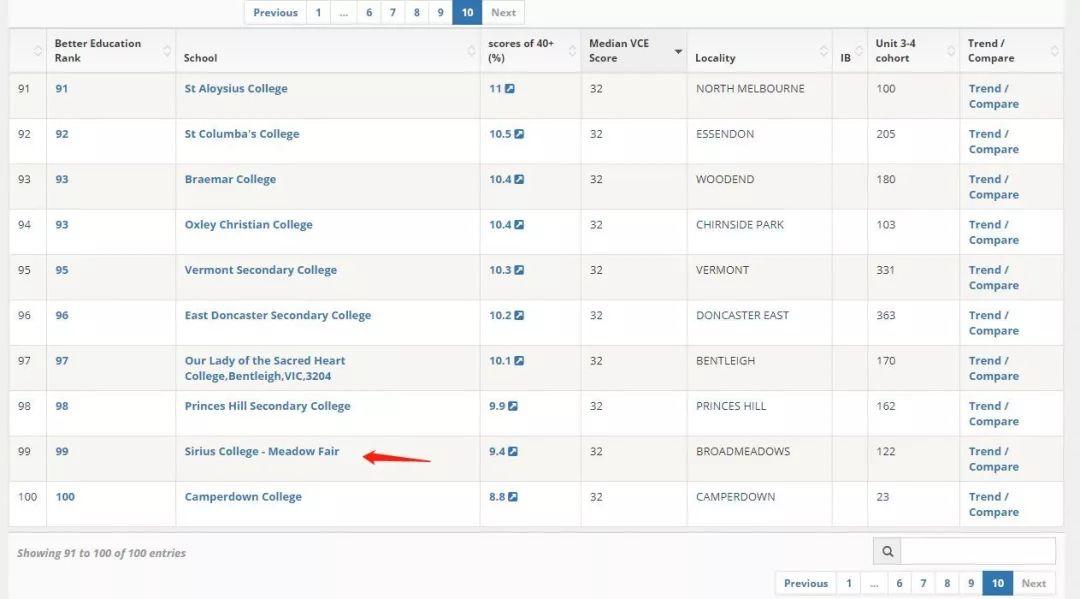Open Trend / Compare for East Doncaster row

[993, 324]
